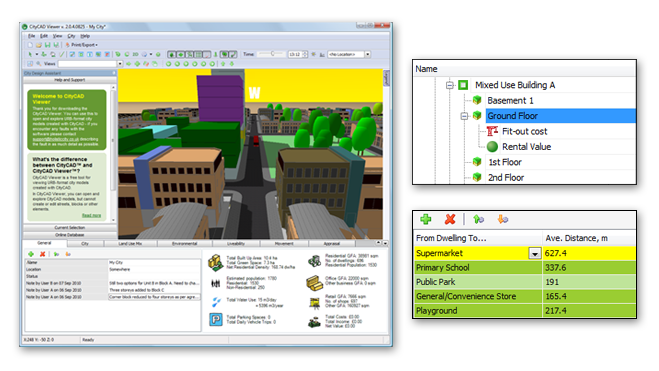Open the File menu

[32, 36]
